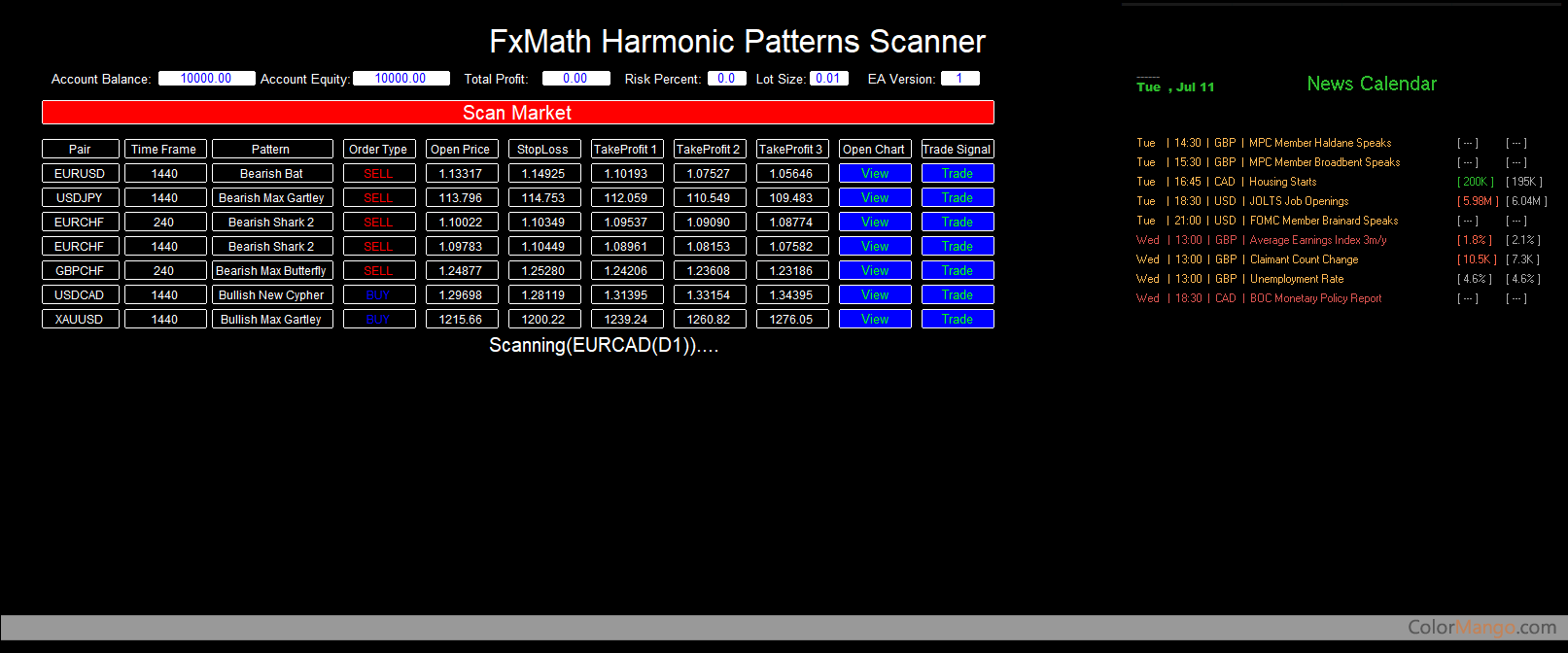Click View for the USDJPY row

[875, 197]
